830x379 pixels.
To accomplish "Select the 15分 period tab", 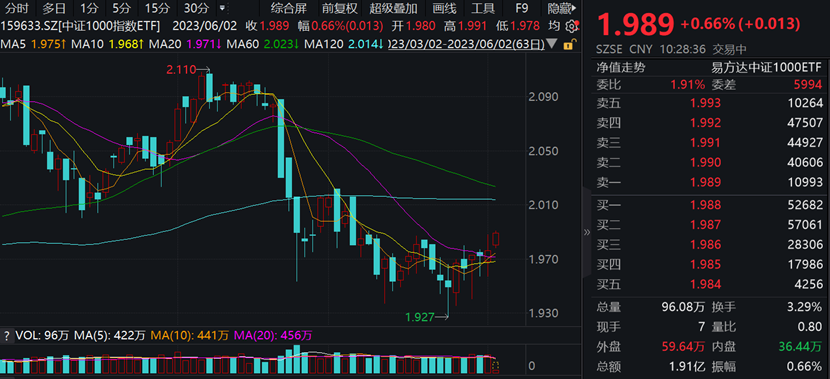I will click(156, 8).
